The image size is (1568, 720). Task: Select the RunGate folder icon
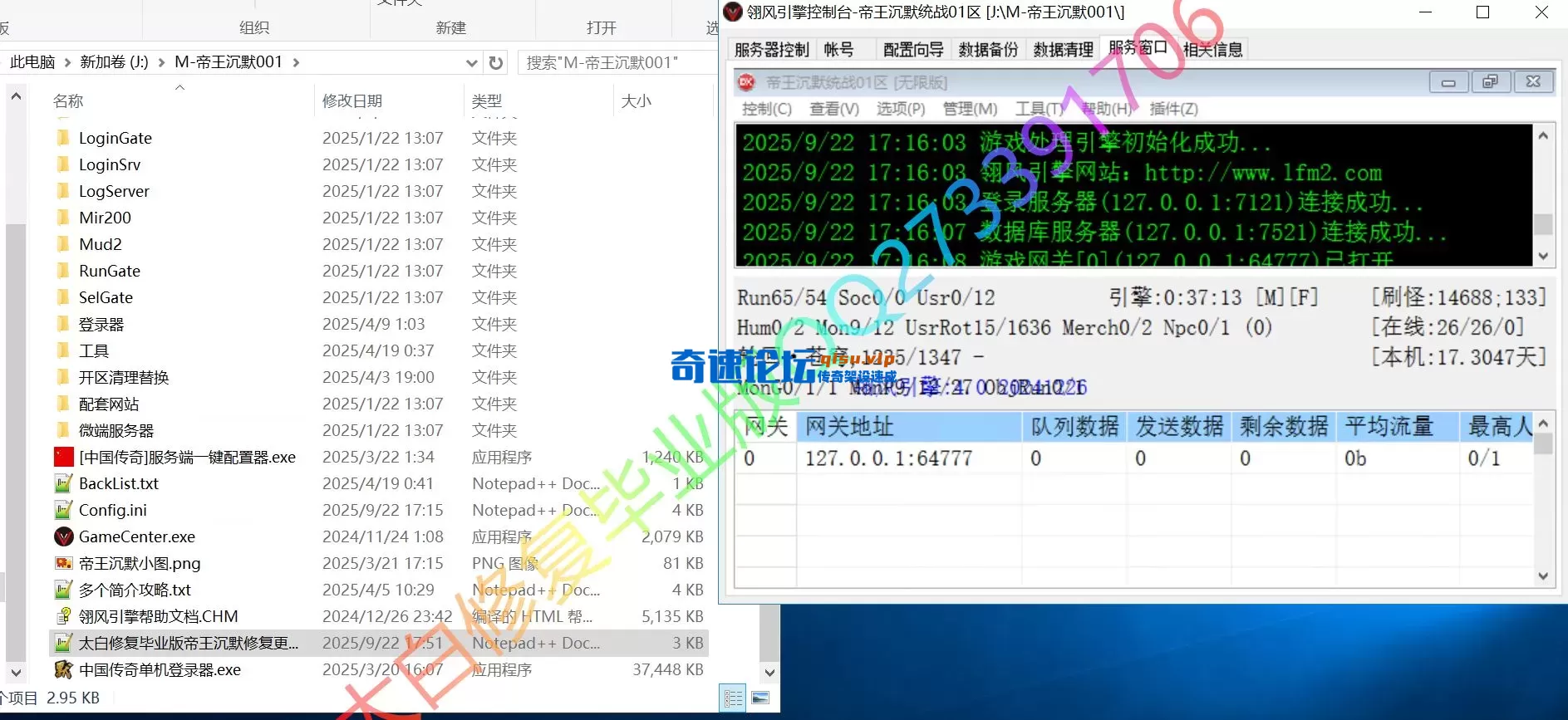[63, 271]
